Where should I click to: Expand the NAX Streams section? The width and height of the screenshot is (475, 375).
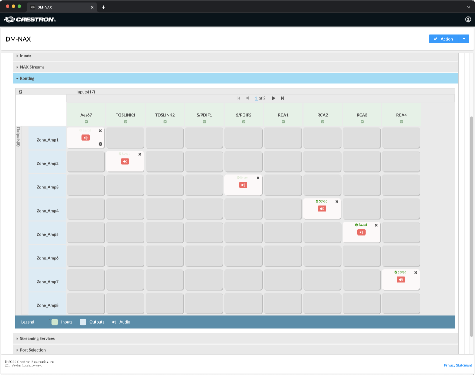click(x=235, y=67)
